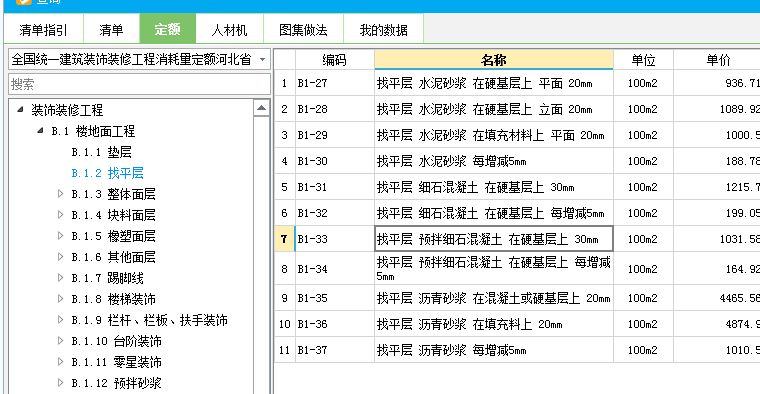Click the 936.71 unit price cell

coord(717,83)
